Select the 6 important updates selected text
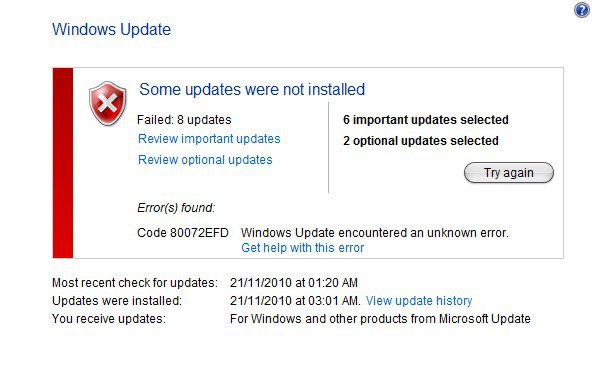This screenshot has width=592, height=372. pos(426,120)
